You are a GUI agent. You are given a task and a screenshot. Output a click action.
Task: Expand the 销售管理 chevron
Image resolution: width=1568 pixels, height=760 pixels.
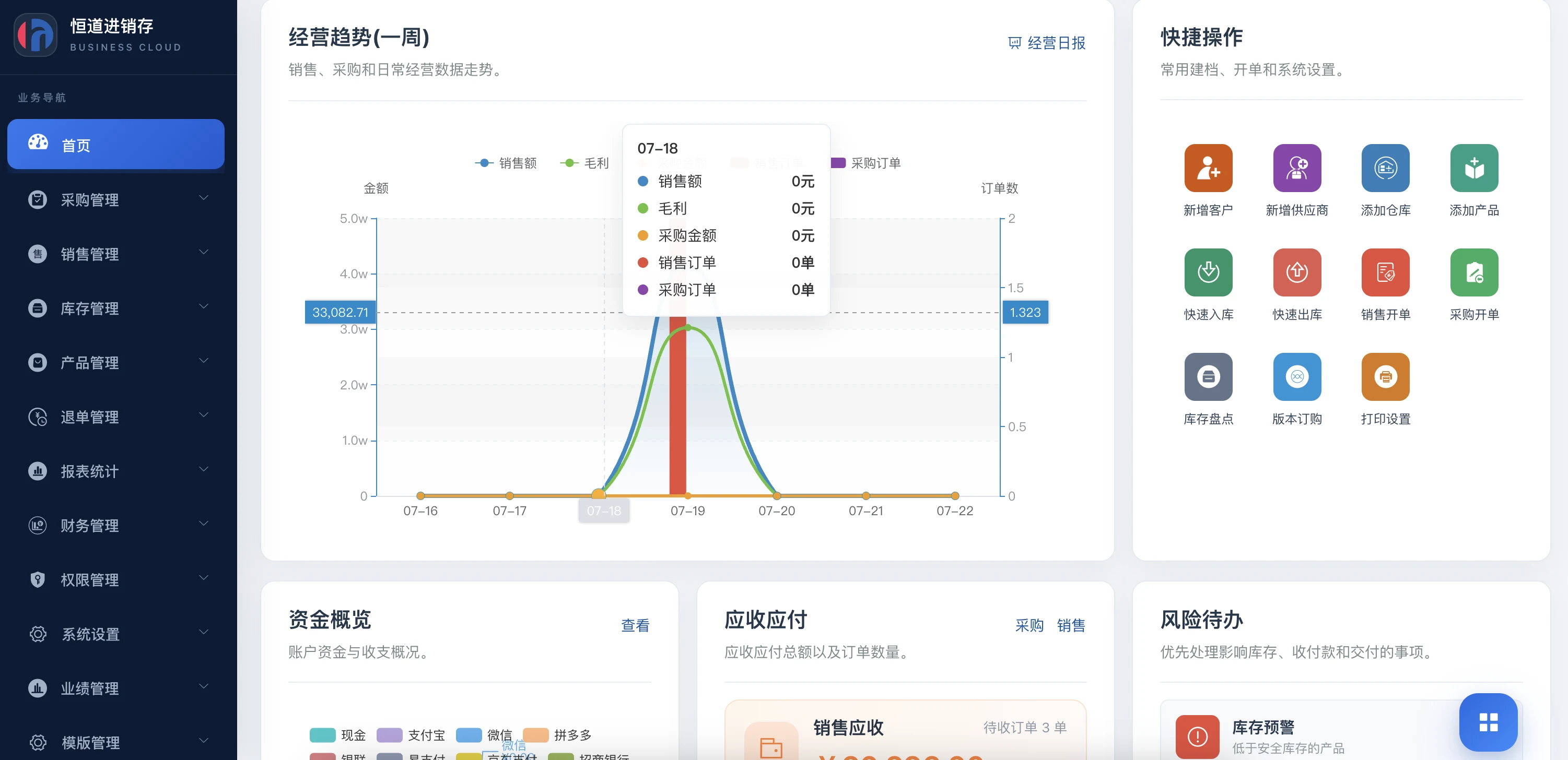[203, 252]
